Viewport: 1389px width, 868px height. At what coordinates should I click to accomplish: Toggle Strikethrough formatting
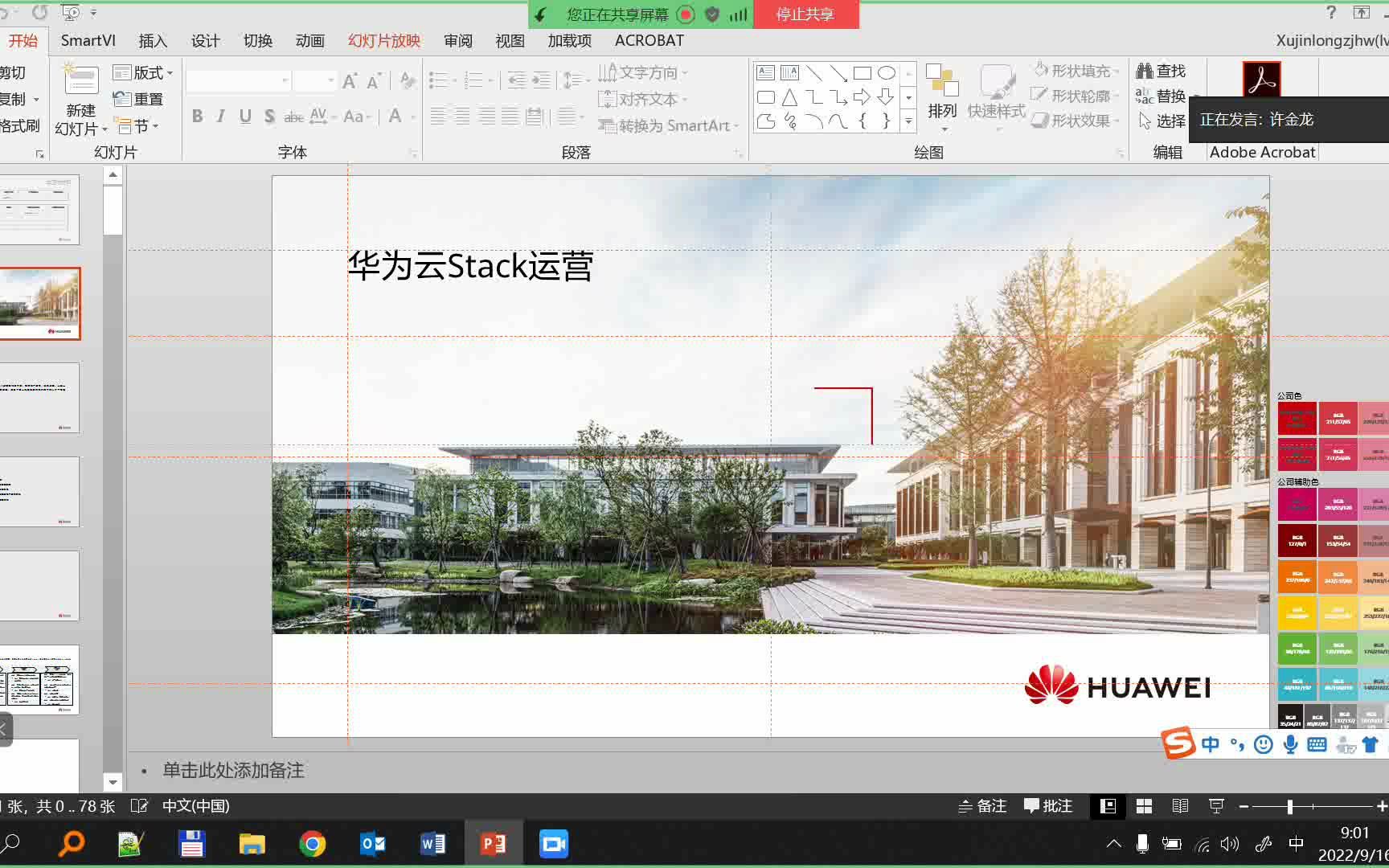pos(293,117)
